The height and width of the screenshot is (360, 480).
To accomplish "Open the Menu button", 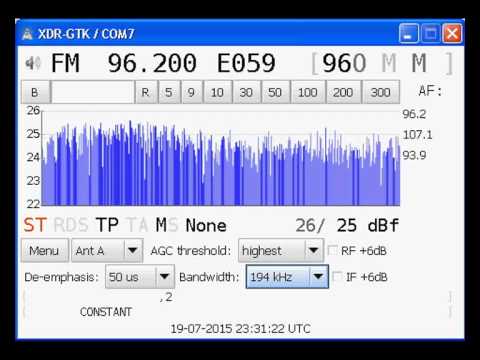I will tap(44, 251).
